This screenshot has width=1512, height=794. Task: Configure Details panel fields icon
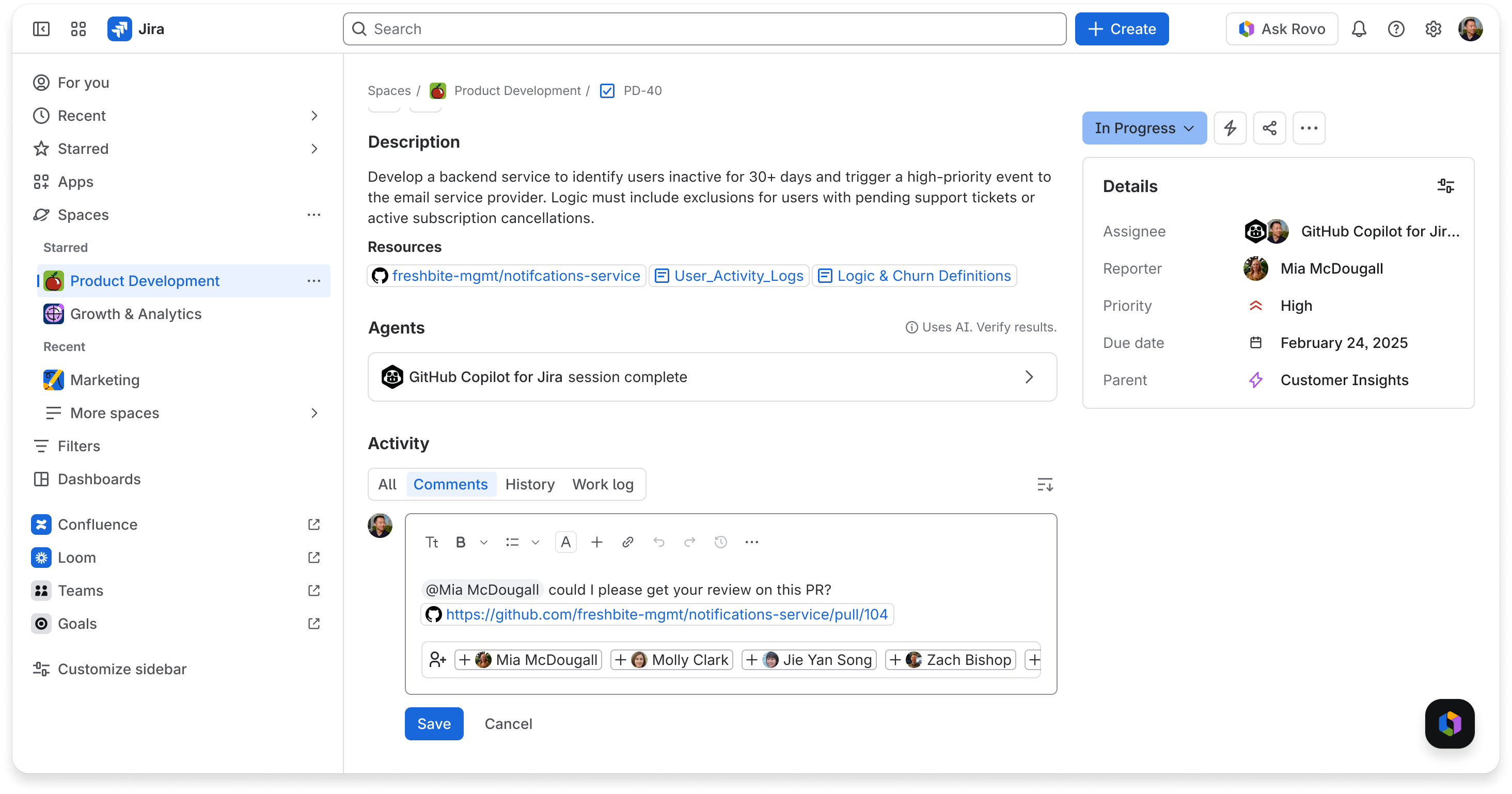(1445, 186)
